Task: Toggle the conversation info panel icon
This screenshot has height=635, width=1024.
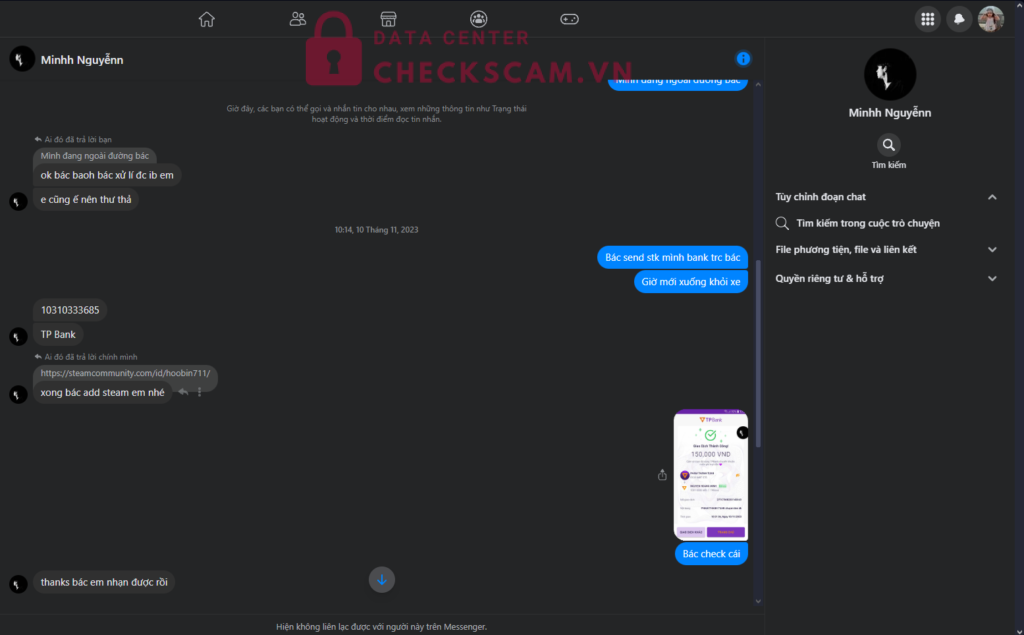Action: [743, 59]
